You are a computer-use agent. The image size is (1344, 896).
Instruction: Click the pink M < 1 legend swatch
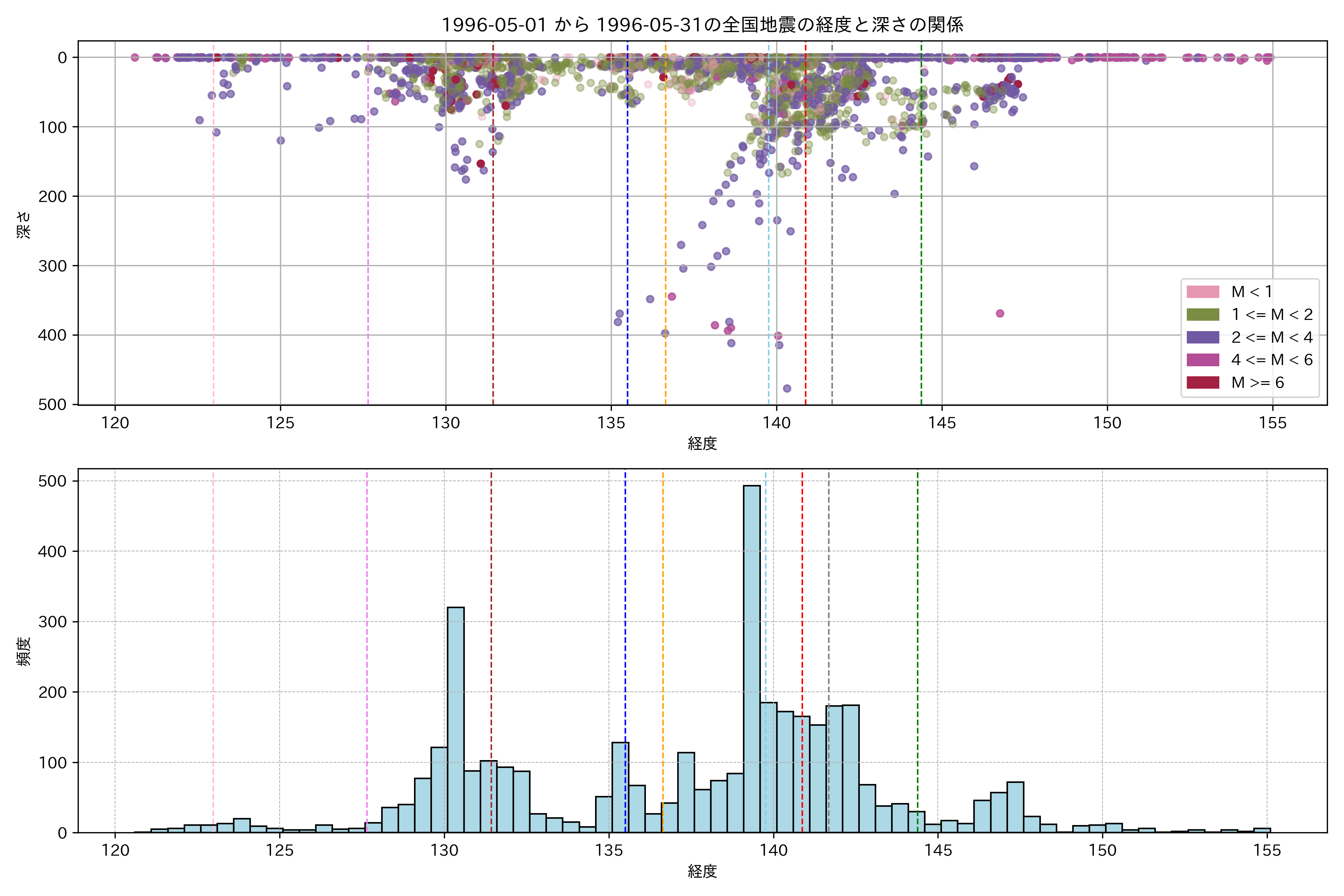[1202, 292]
